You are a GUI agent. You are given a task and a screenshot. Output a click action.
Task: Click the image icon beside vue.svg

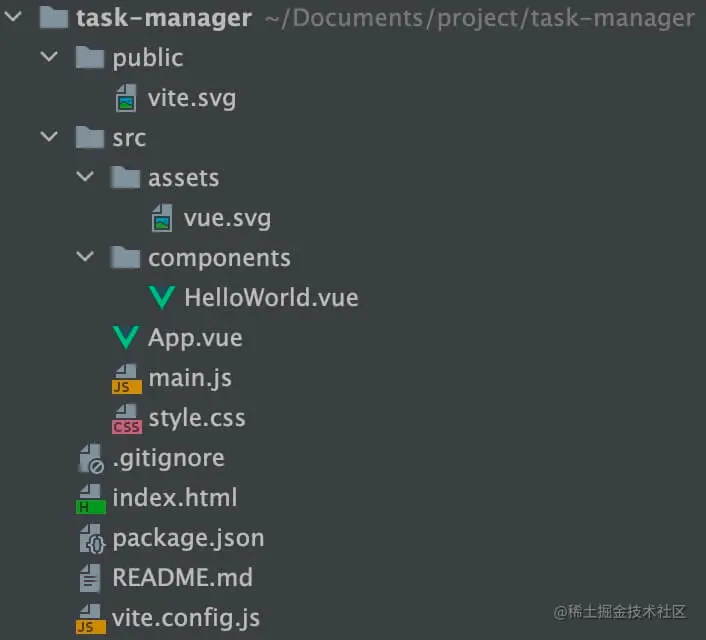pyautogui.click(x=162, y=218)
